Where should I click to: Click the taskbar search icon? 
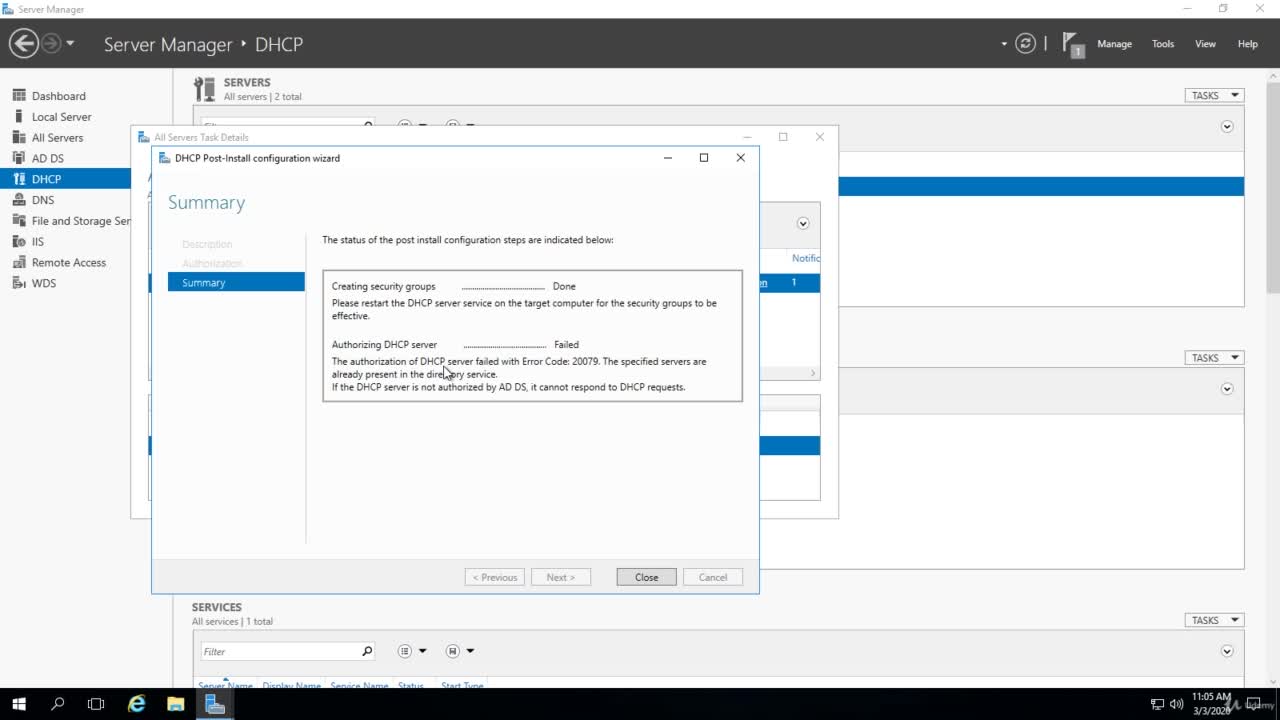click(x=57, y=704)
